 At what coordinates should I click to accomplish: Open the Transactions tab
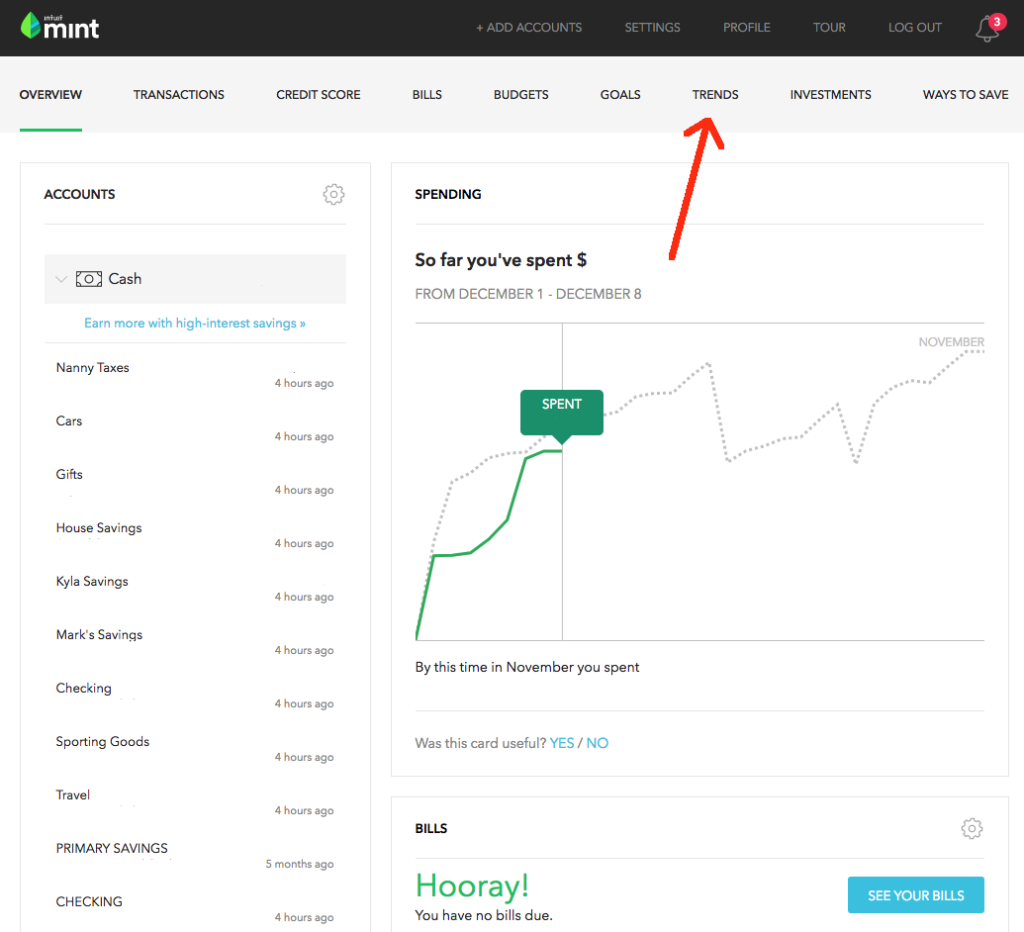(179, 95)
